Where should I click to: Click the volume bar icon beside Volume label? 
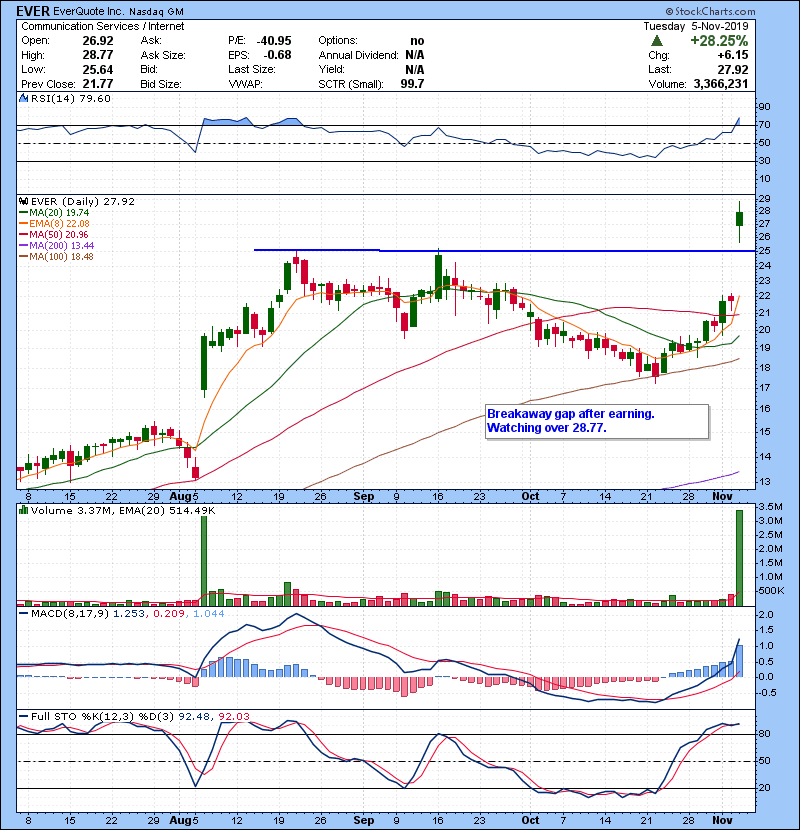(23, 510)
